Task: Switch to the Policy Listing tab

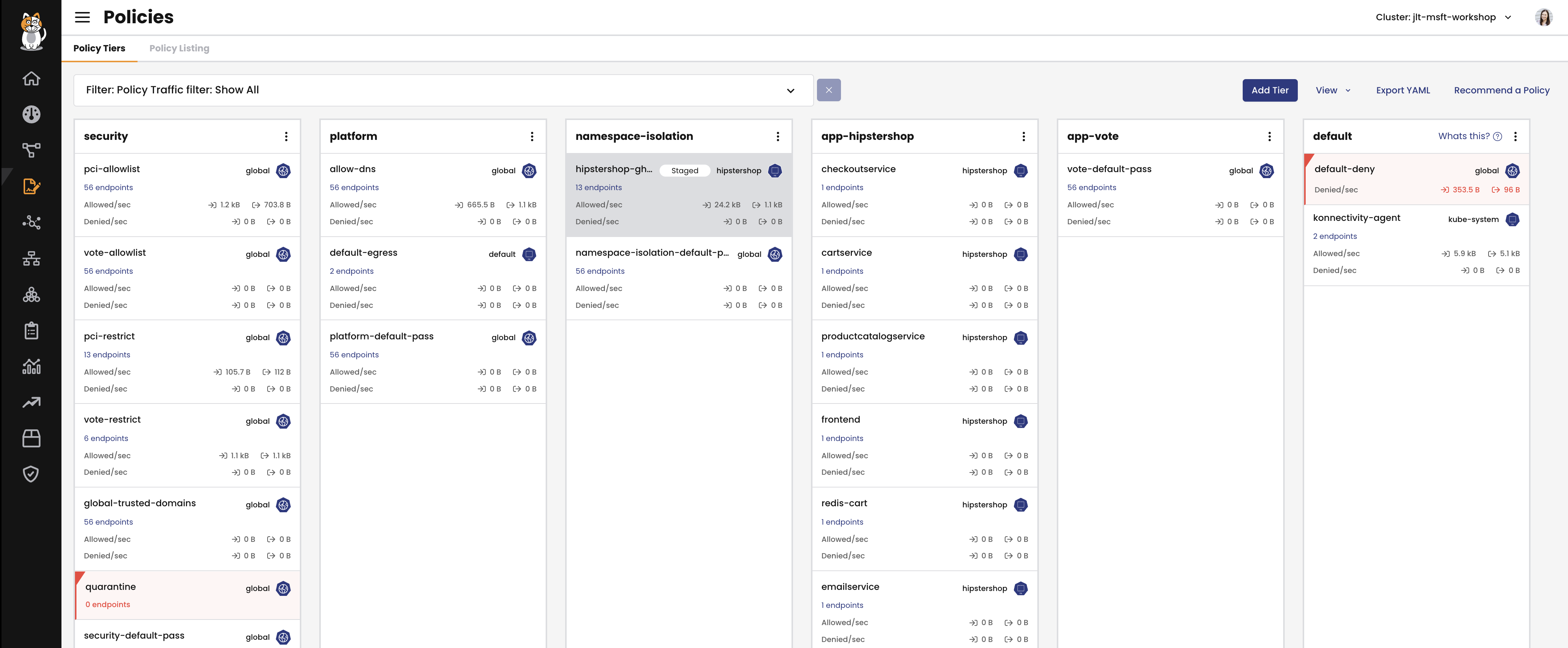Action: (179, 48)
